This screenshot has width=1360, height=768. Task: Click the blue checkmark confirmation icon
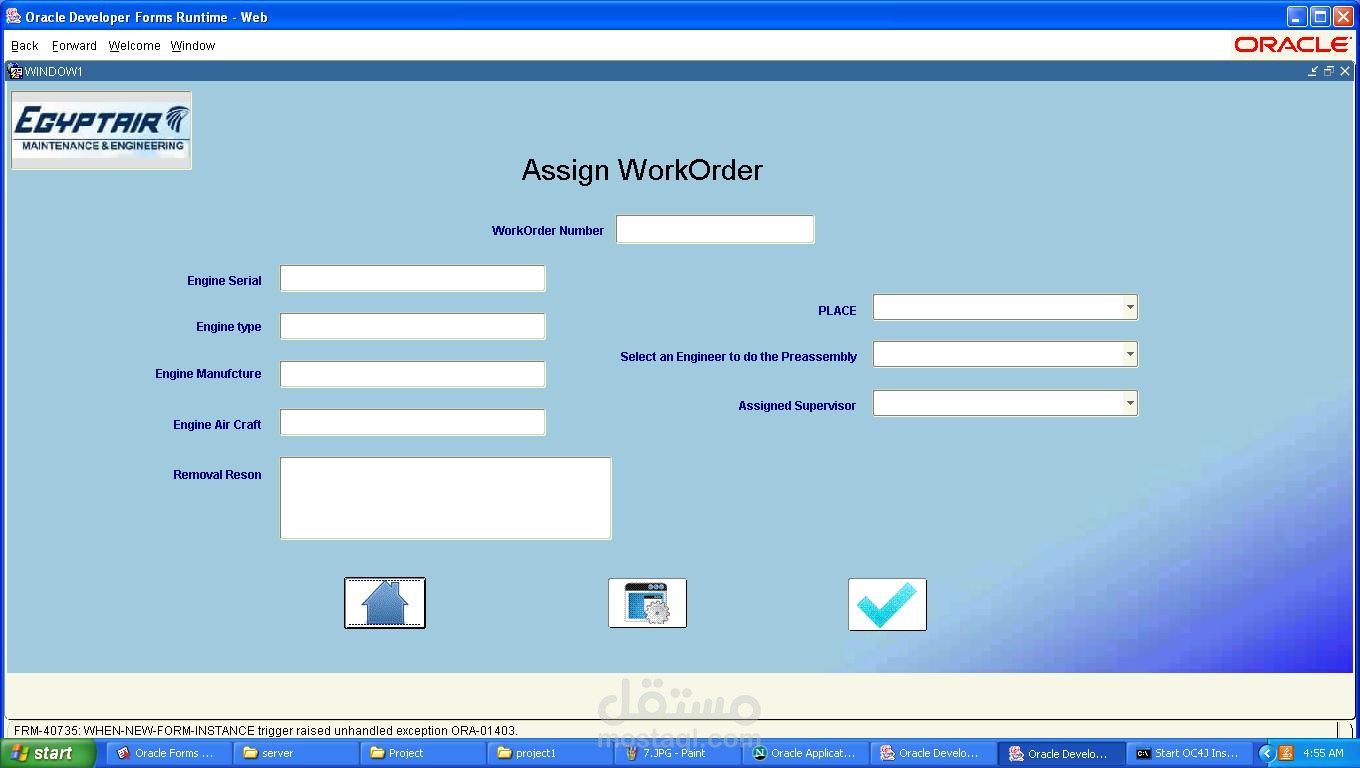point(886,602)
